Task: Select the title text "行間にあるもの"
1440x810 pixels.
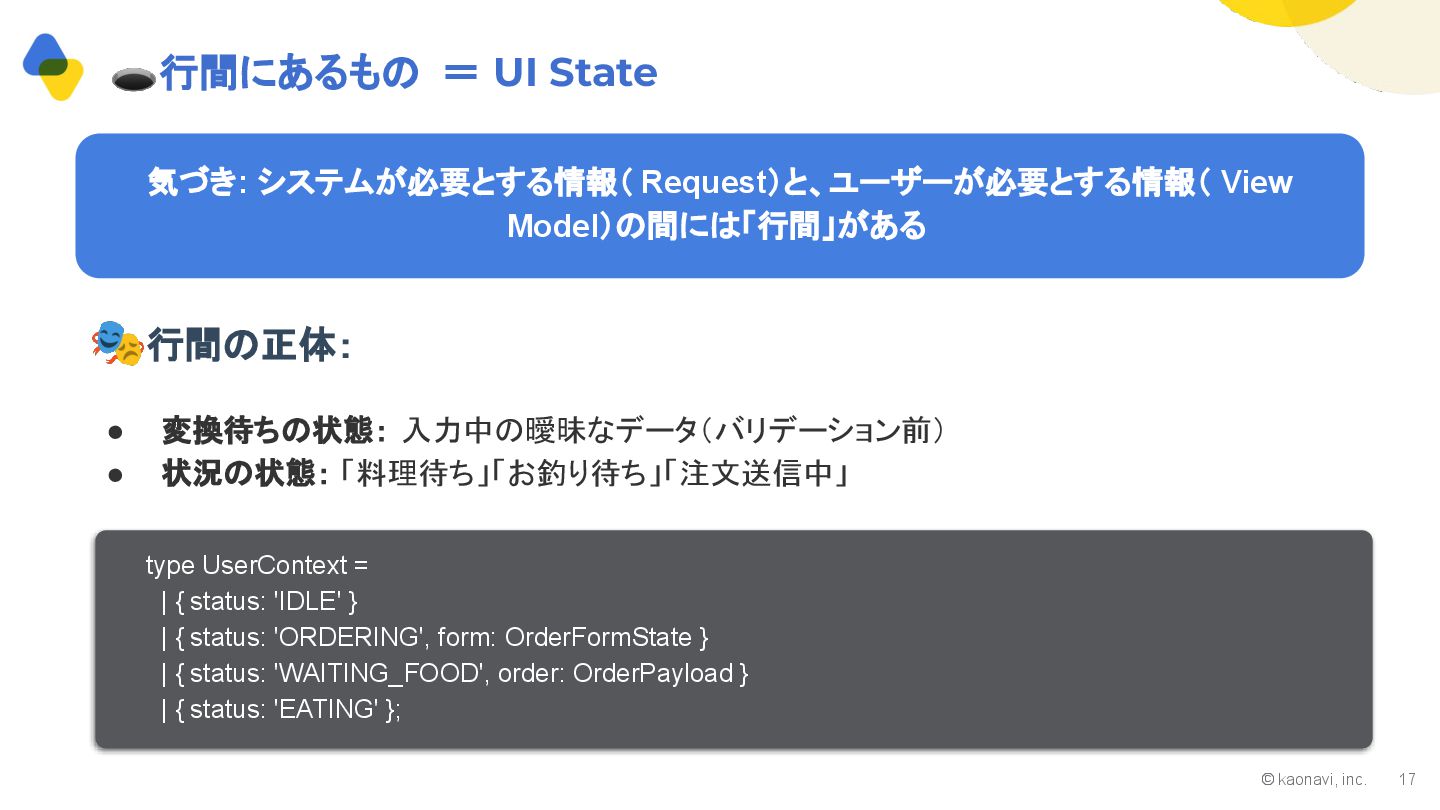Action: point(289,73)
